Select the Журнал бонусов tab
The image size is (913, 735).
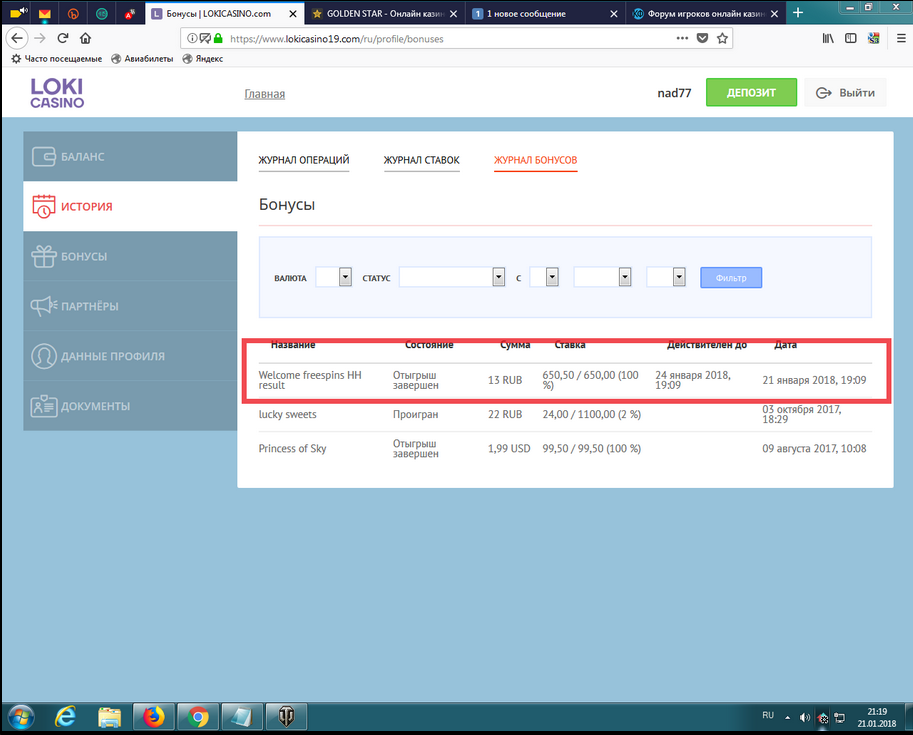coord(535,160)
